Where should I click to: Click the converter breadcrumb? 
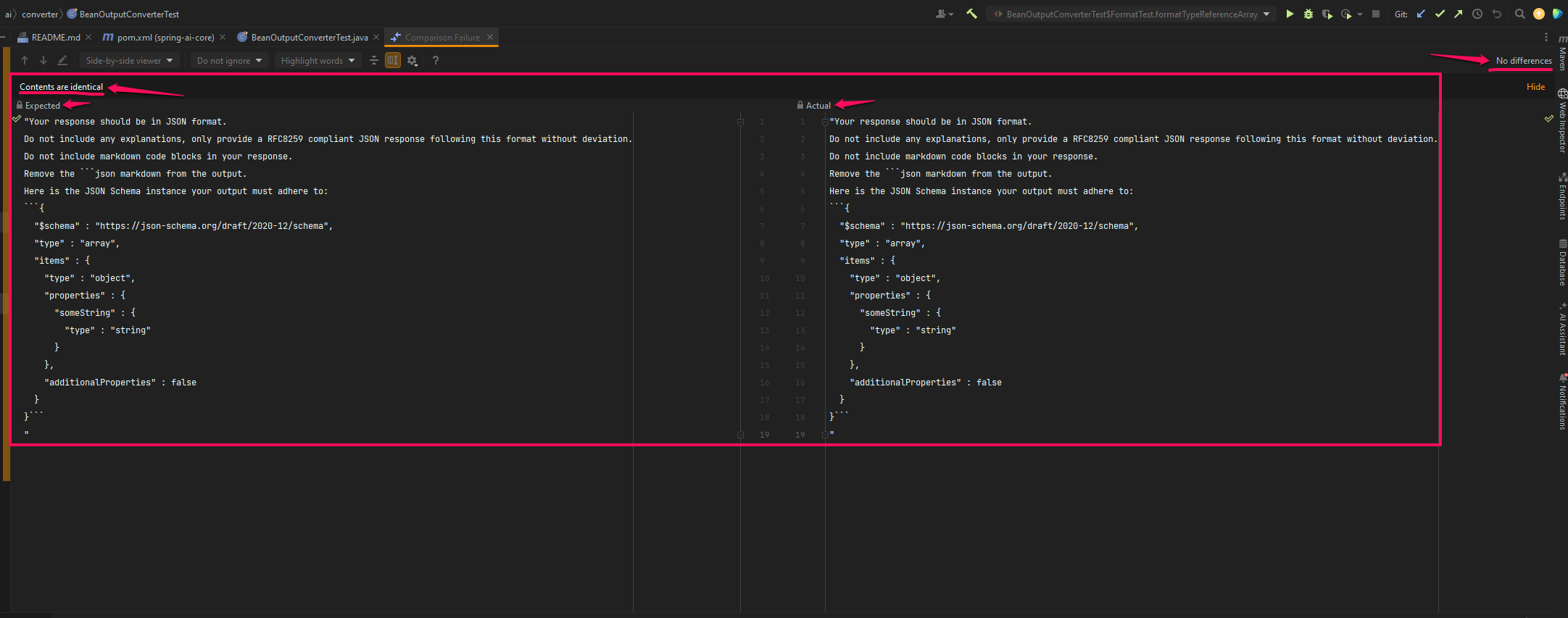(40, 14)
